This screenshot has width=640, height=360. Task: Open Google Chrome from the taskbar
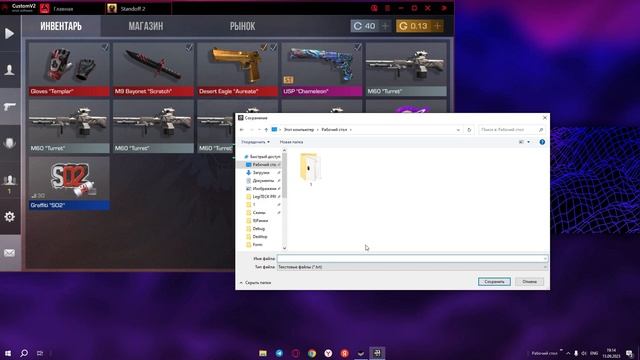312,353
